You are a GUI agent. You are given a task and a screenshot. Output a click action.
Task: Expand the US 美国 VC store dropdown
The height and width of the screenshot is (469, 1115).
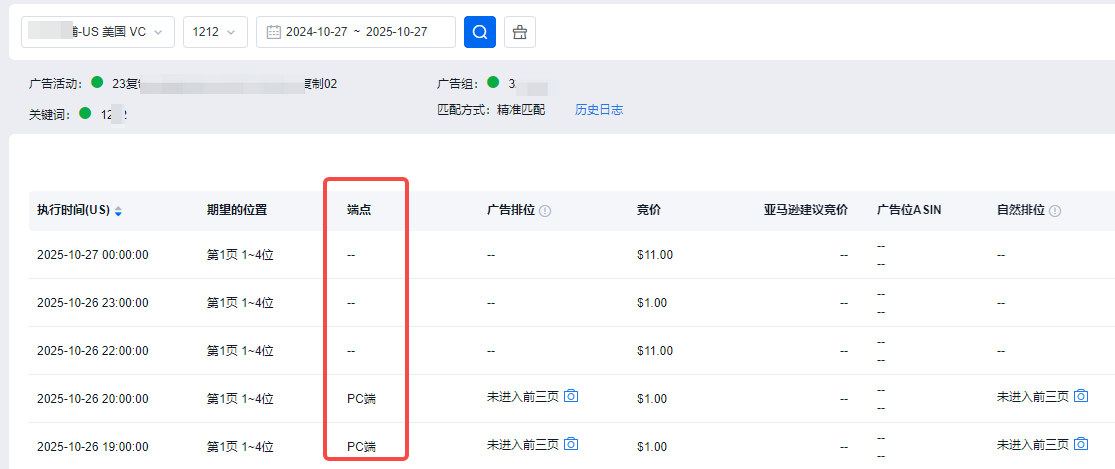98,32
